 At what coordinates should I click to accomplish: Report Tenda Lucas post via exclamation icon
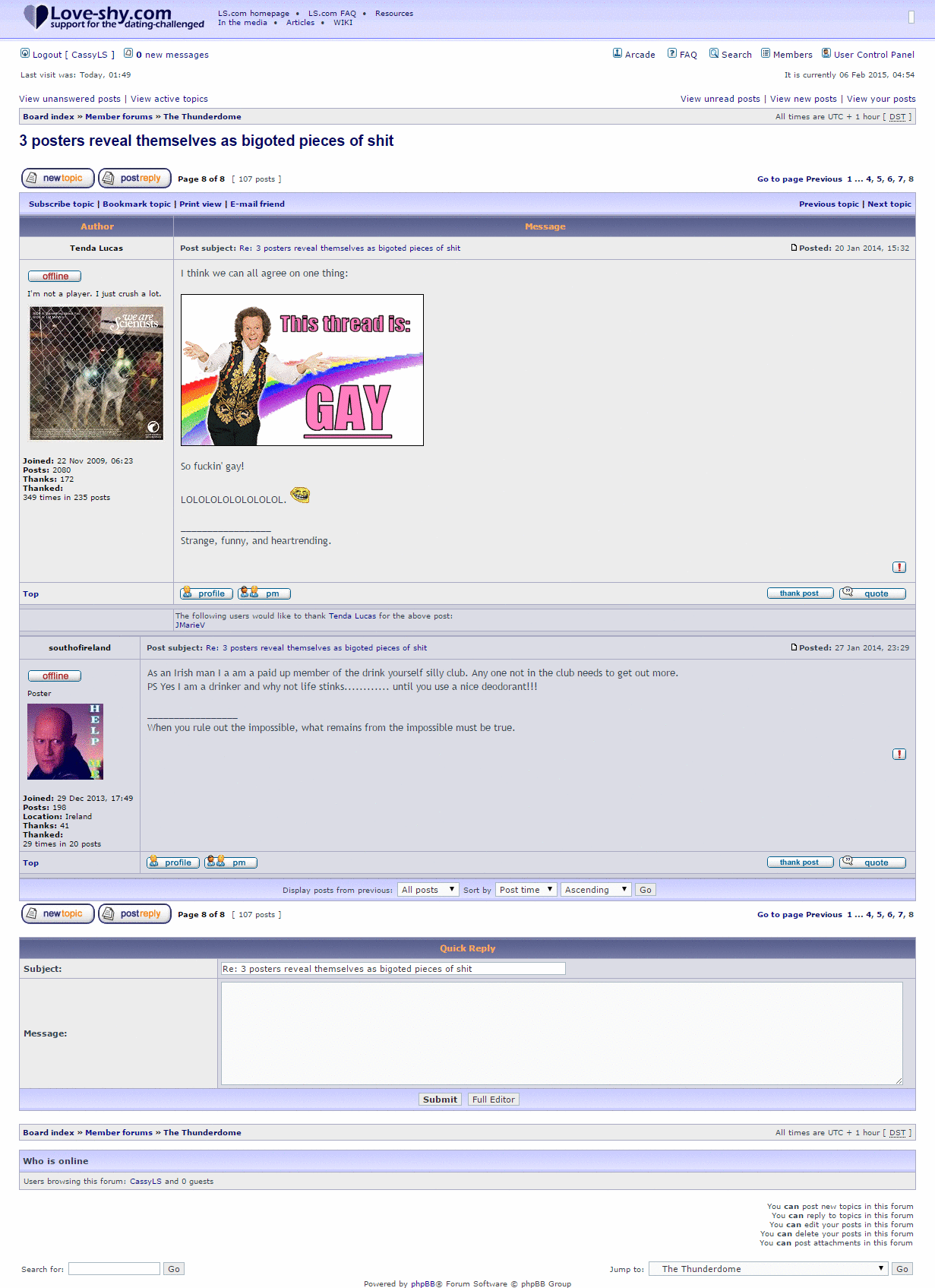pos(899,567)
